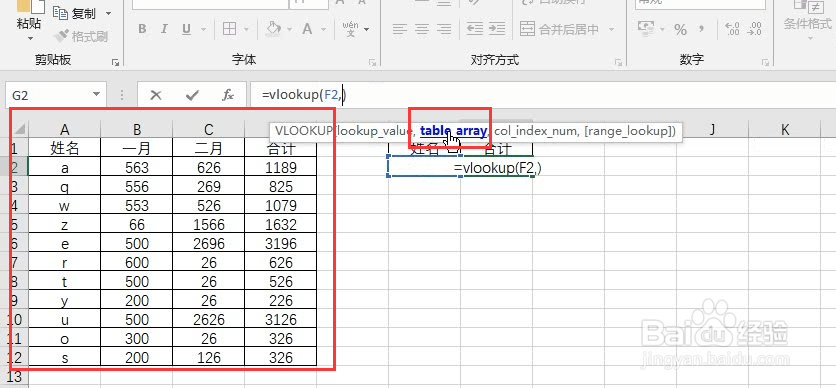Align text right
836x388 pixels.
tap(445, 28)
